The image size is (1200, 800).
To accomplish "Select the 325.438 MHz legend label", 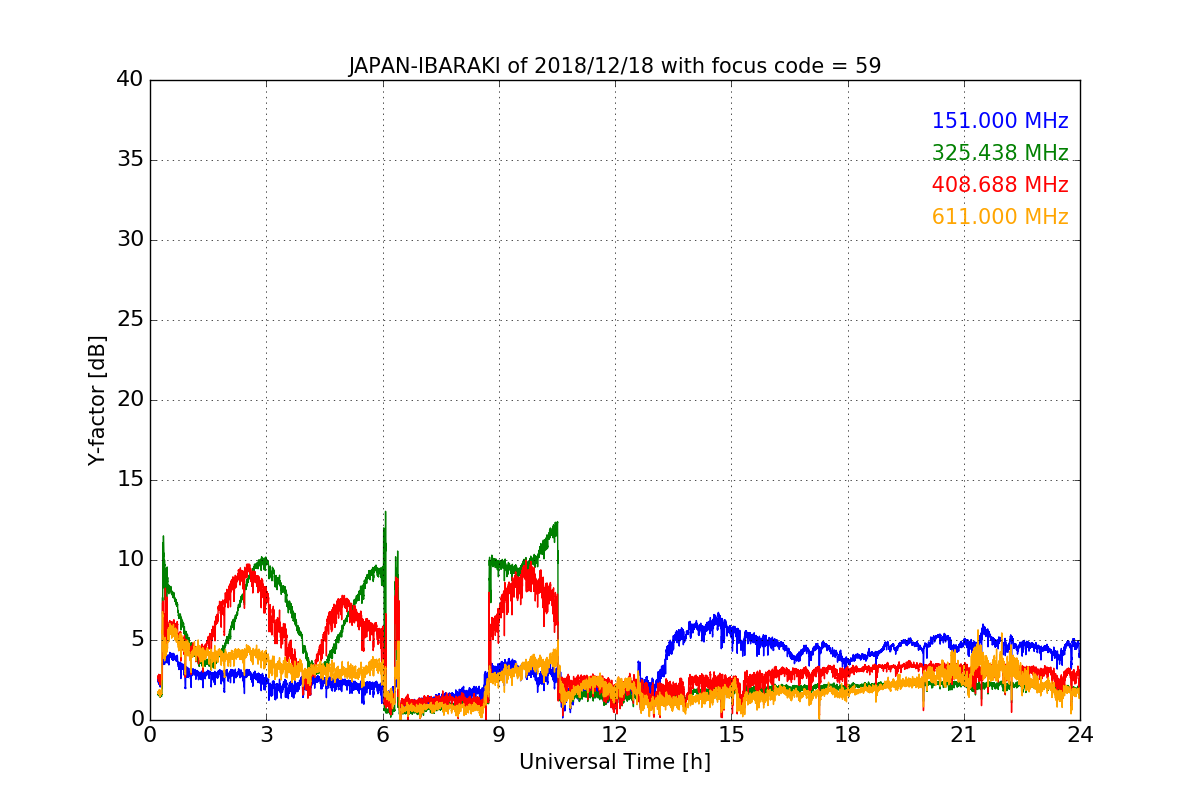I will point(1000,153).
